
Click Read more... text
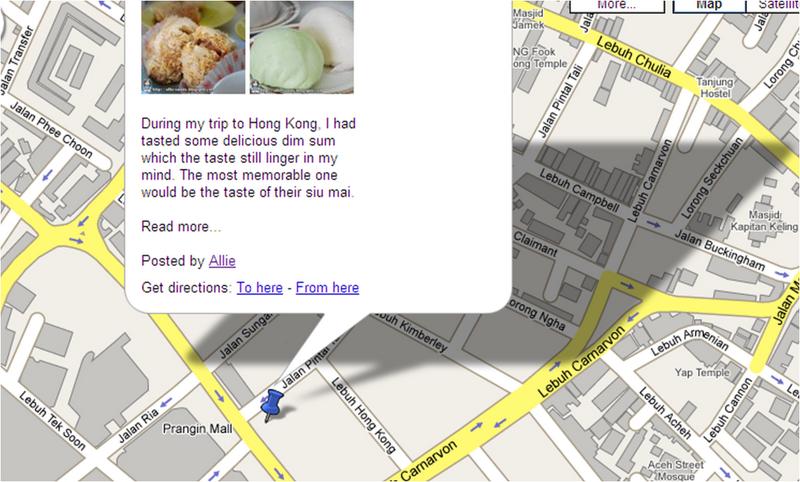181,226
